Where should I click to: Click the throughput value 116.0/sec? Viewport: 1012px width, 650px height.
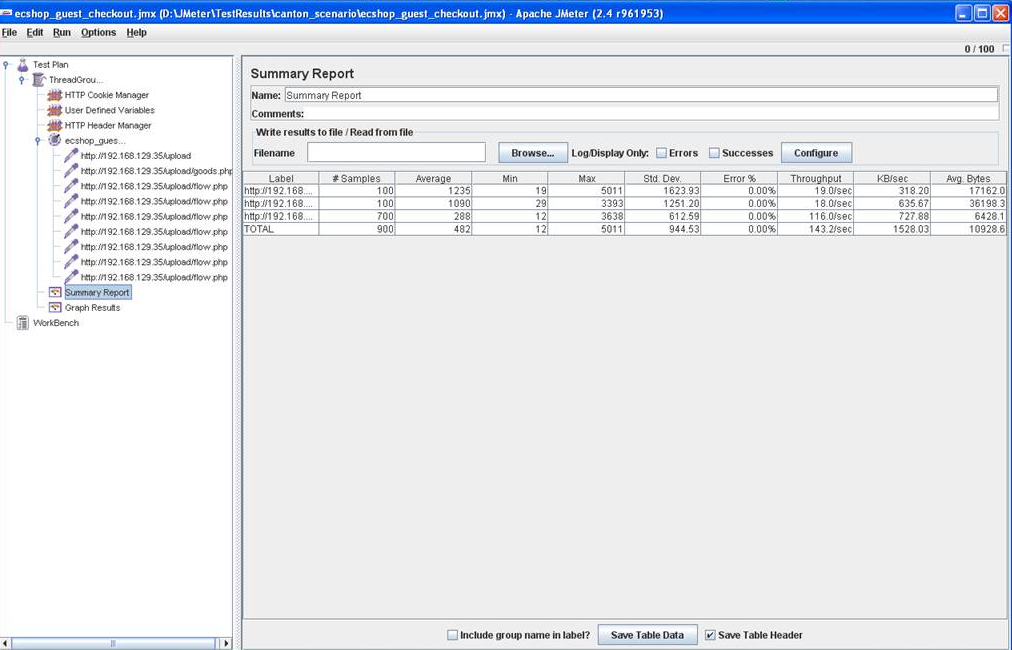816,216
